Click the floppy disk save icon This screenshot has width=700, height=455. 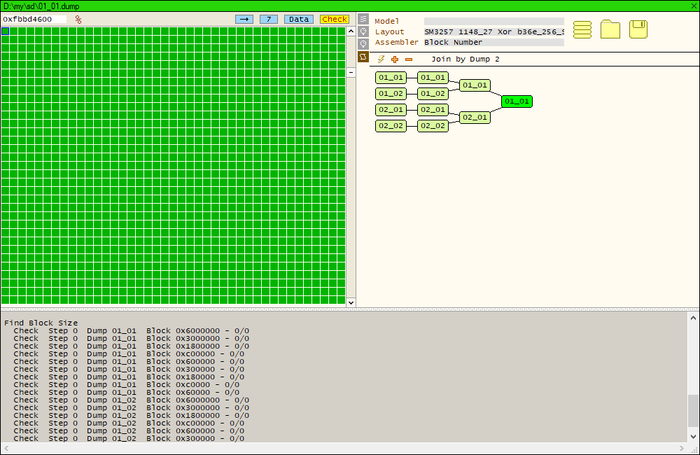pos(639,30)
